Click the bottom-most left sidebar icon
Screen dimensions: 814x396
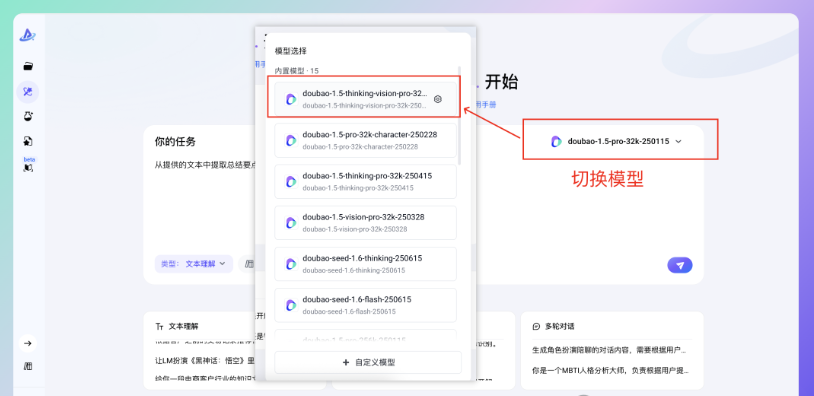click(x=28, y=366)
